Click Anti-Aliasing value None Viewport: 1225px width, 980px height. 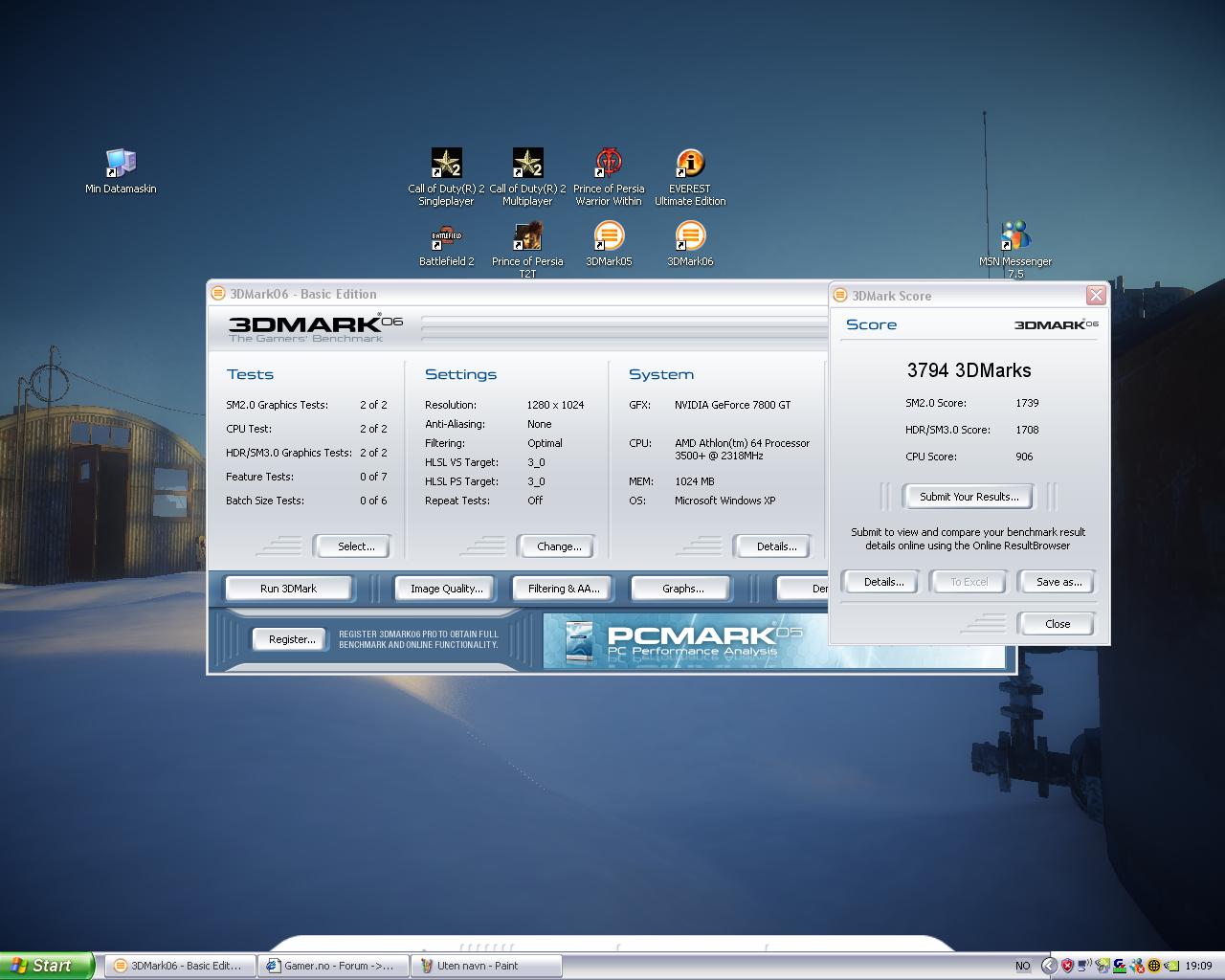pyautogui.click(x=539, y=424)
